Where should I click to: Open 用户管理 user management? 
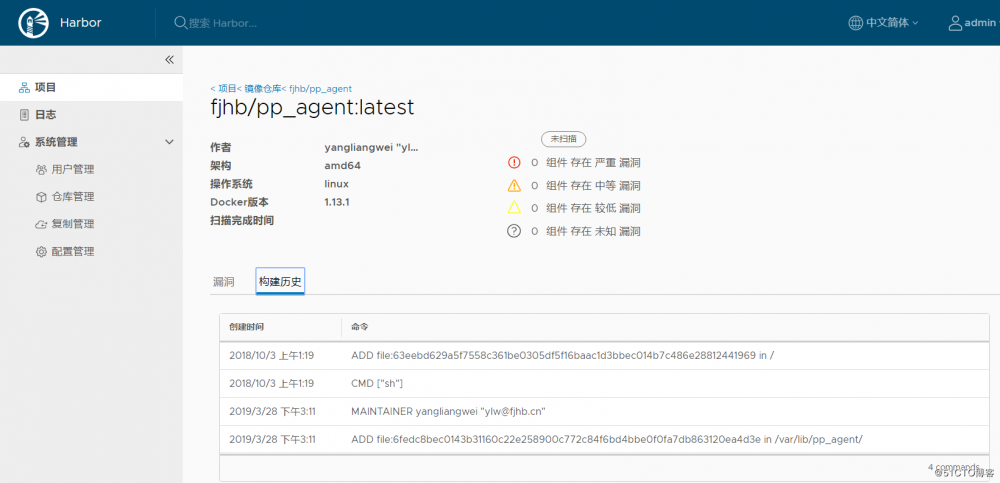pyautogui.click(x=73, y=170)
